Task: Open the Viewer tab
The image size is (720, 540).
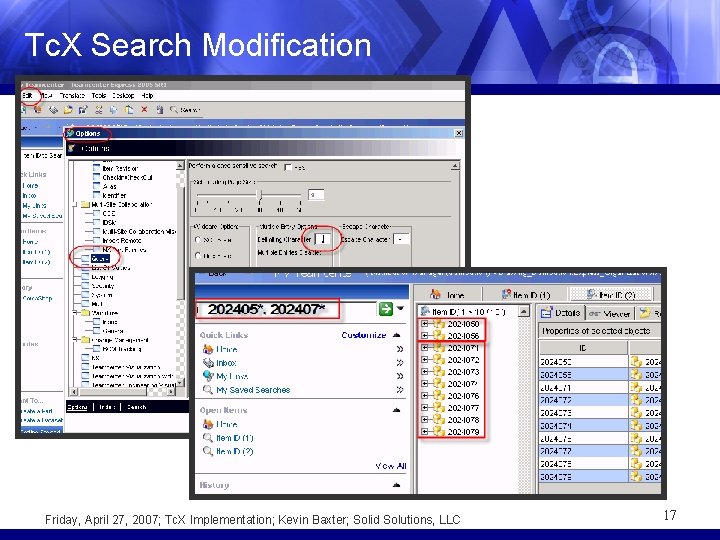Action: click(610, 314)
